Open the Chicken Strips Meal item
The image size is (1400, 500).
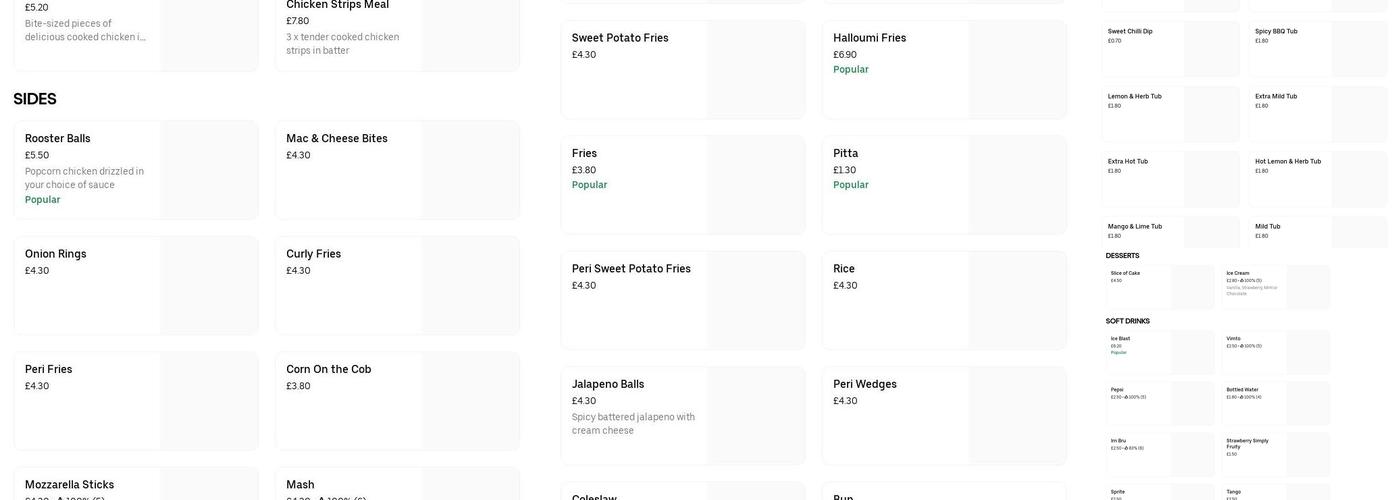coord(397,30)
